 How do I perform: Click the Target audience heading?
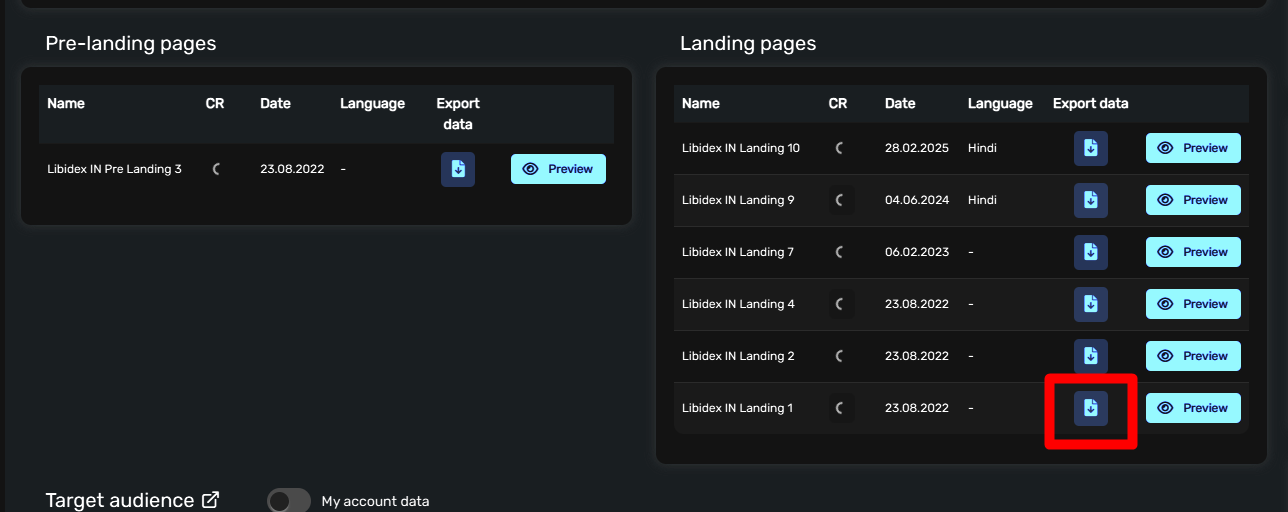coord(120,500)
